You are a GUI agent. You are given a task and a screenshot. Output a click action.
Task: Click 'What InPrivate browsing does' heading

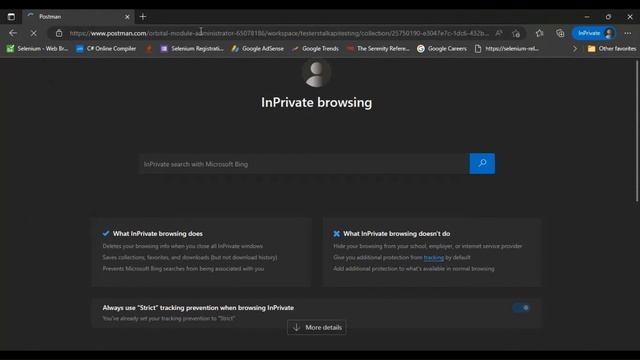click(x=158, y=233)
